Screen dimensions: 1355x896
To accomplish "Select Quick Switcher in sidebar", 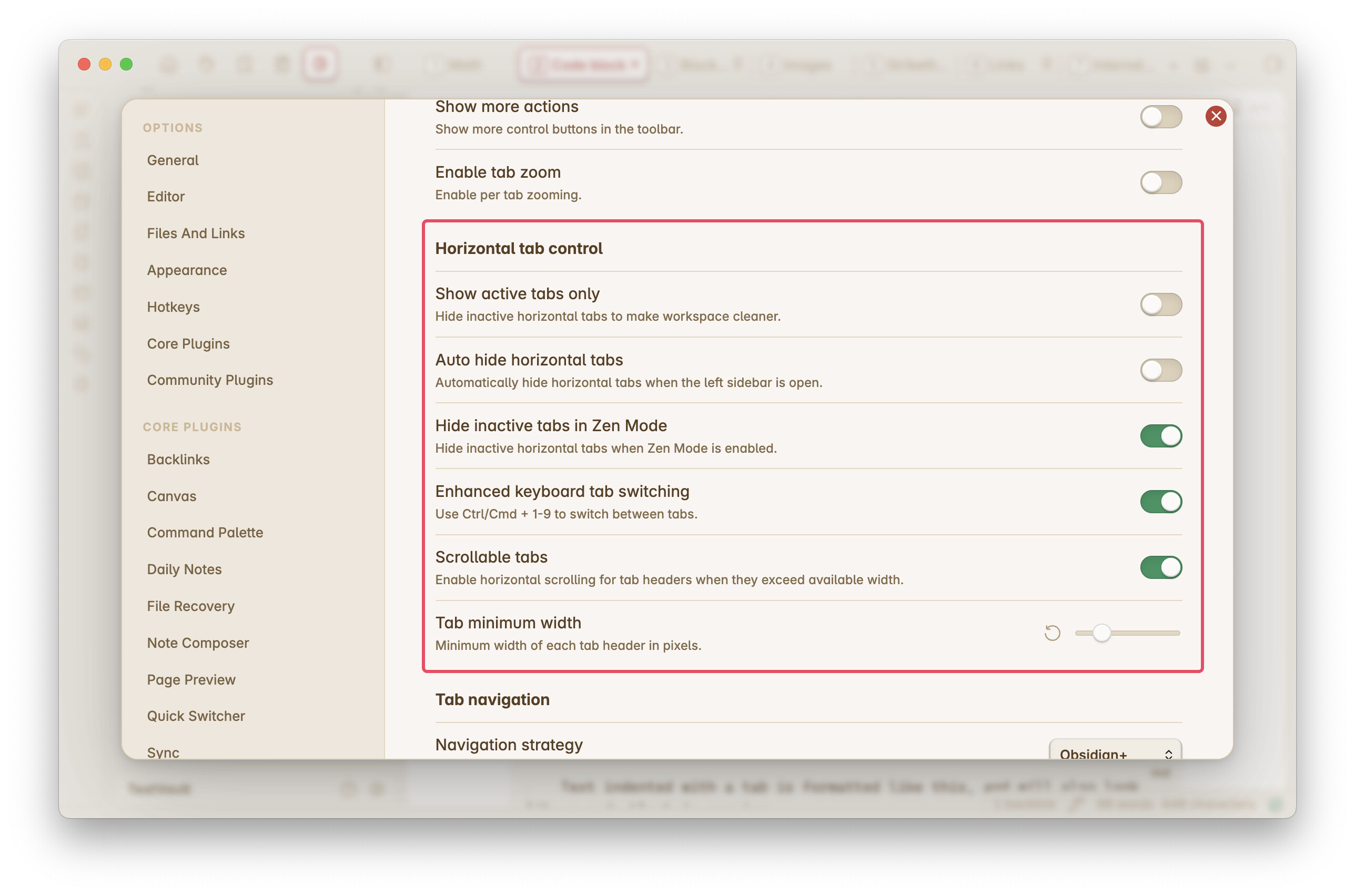I will pos(196,716).
